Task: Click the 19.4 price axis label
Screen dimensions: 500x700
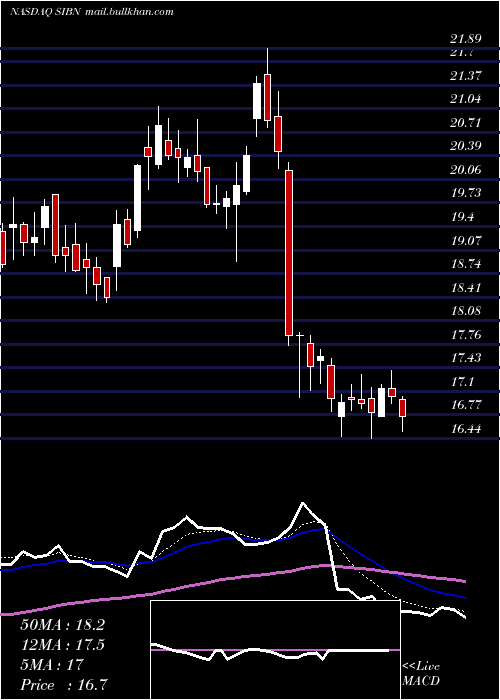Action: [x=462, y=217]
